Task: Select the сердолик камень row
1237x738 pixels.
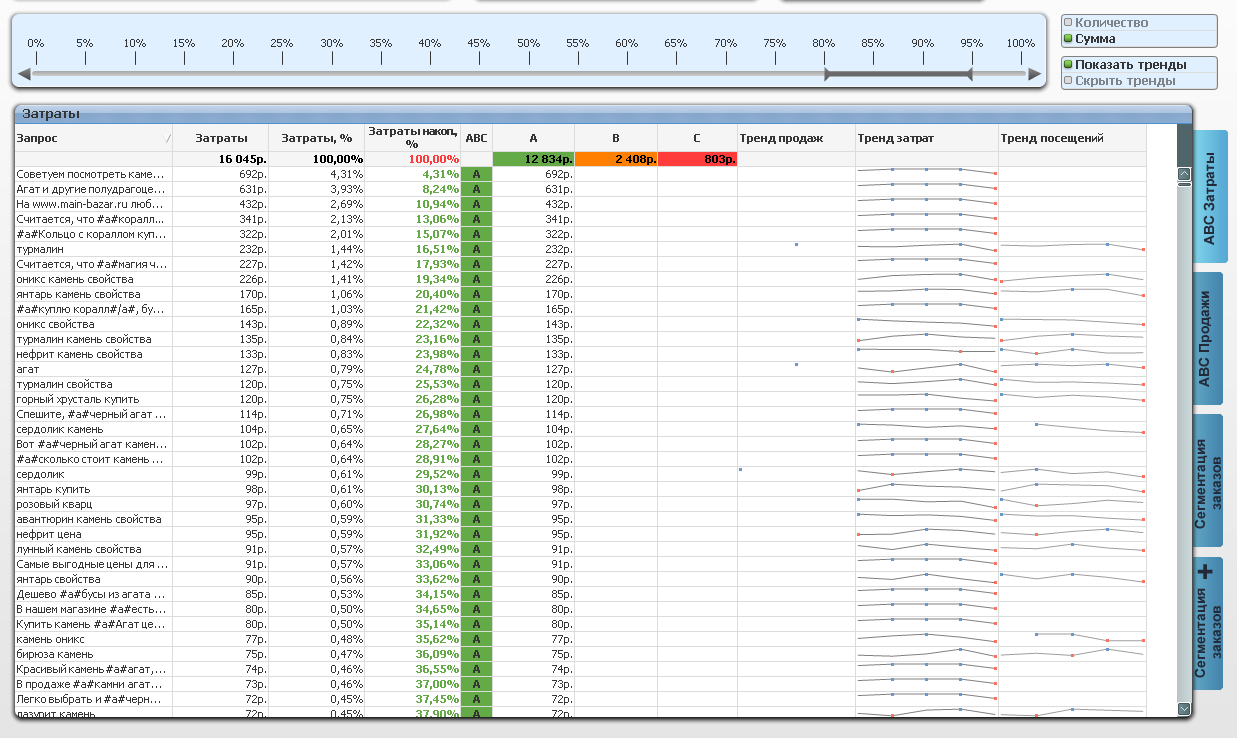Action: tap(93, 429)
